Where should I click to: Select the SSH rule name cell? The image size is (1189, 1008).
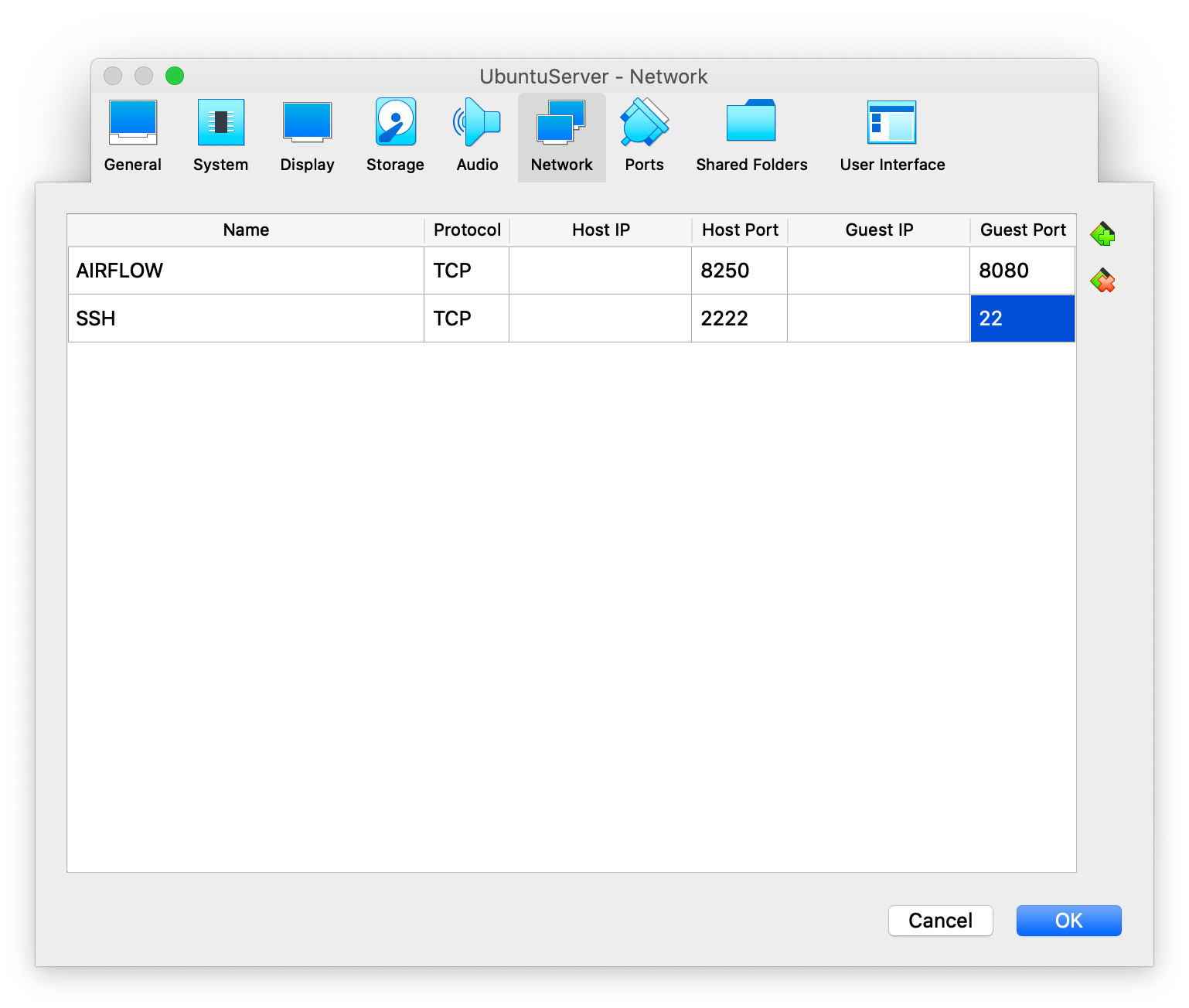pos(246,318)
